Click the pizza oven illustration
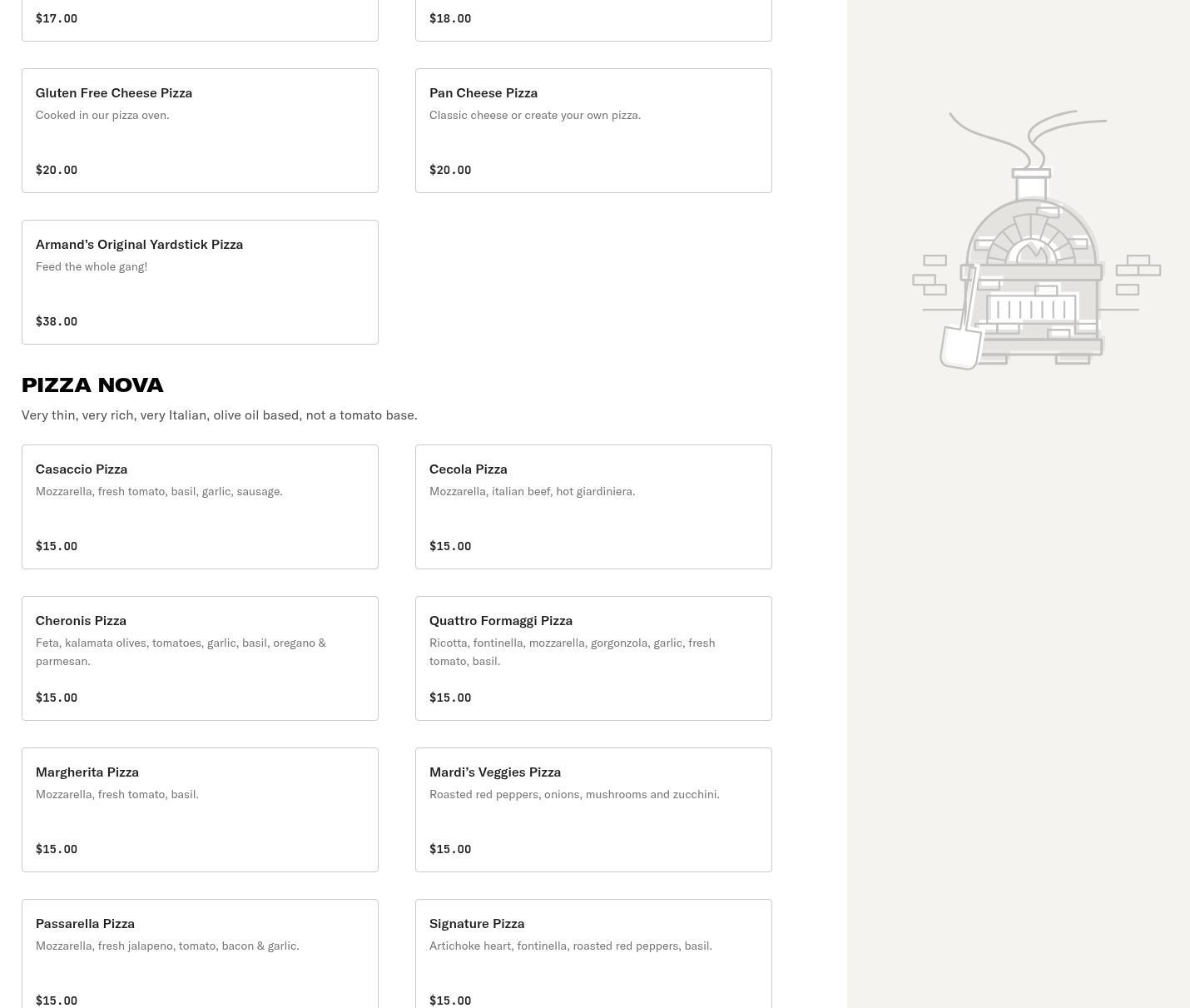 tap(1036, 241)
